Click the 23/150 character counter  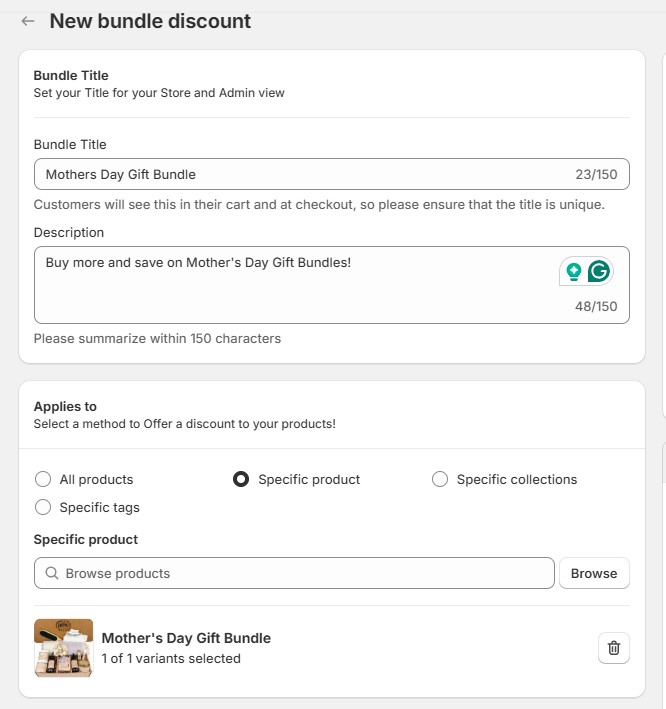tap(596, 175)
